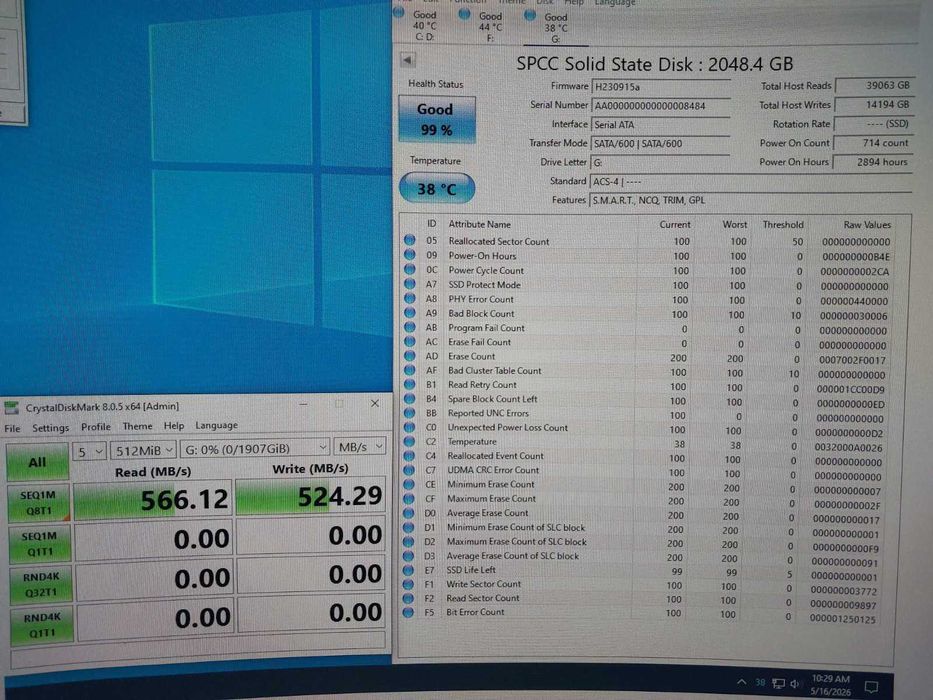Click status icon for Reallocated Event Count row

point(409,455)
